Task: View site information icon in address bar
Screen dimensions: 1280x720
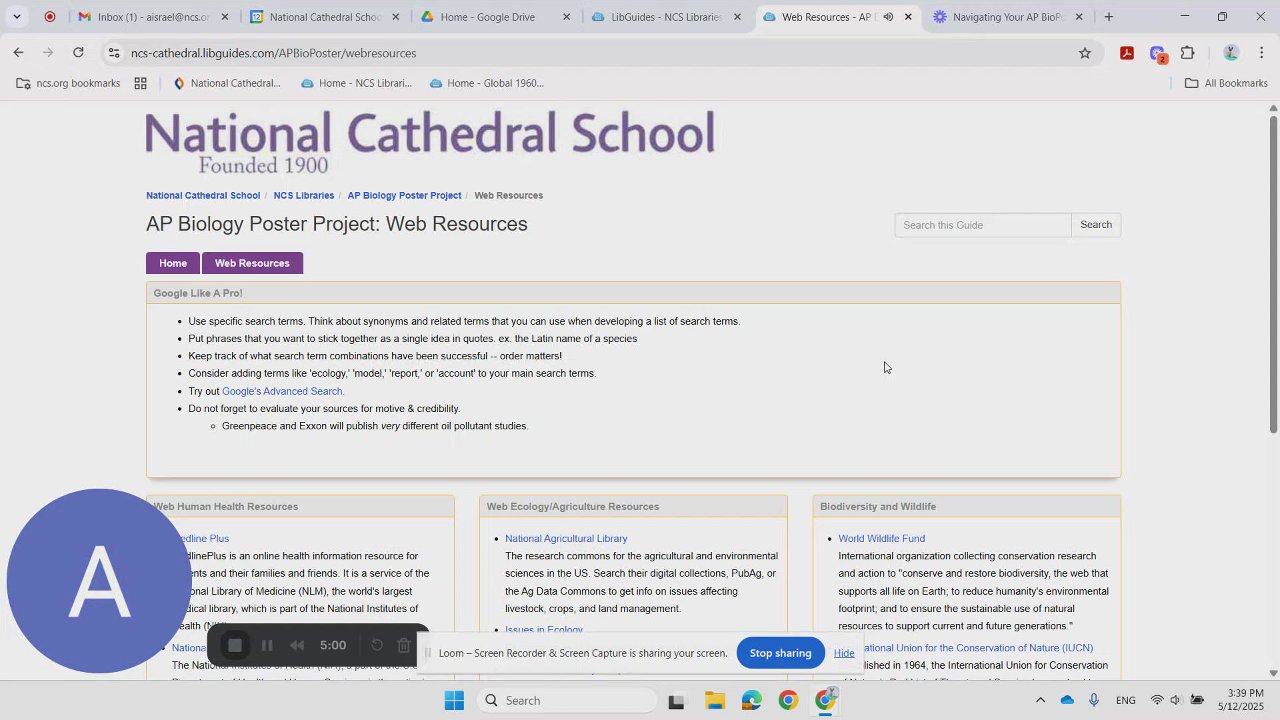Action: point(114,53)
